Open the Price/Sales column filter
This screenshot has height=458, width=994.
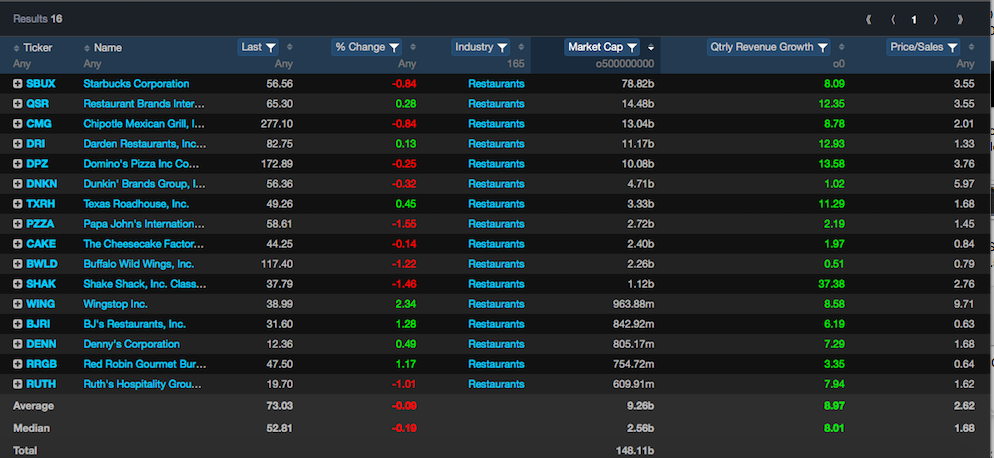(923, 47)
